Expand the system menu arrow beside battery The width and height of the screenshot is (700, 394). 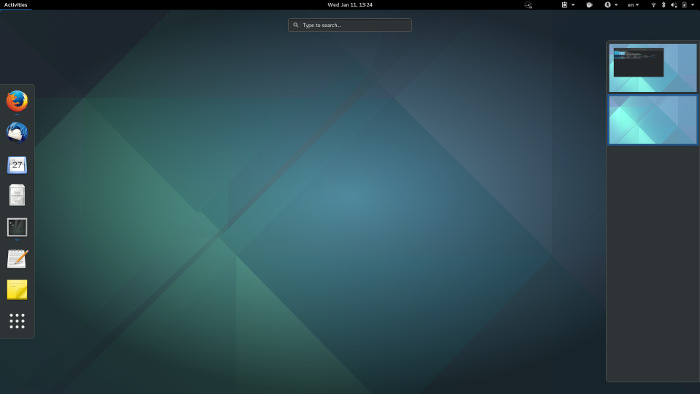click(692, 5)
